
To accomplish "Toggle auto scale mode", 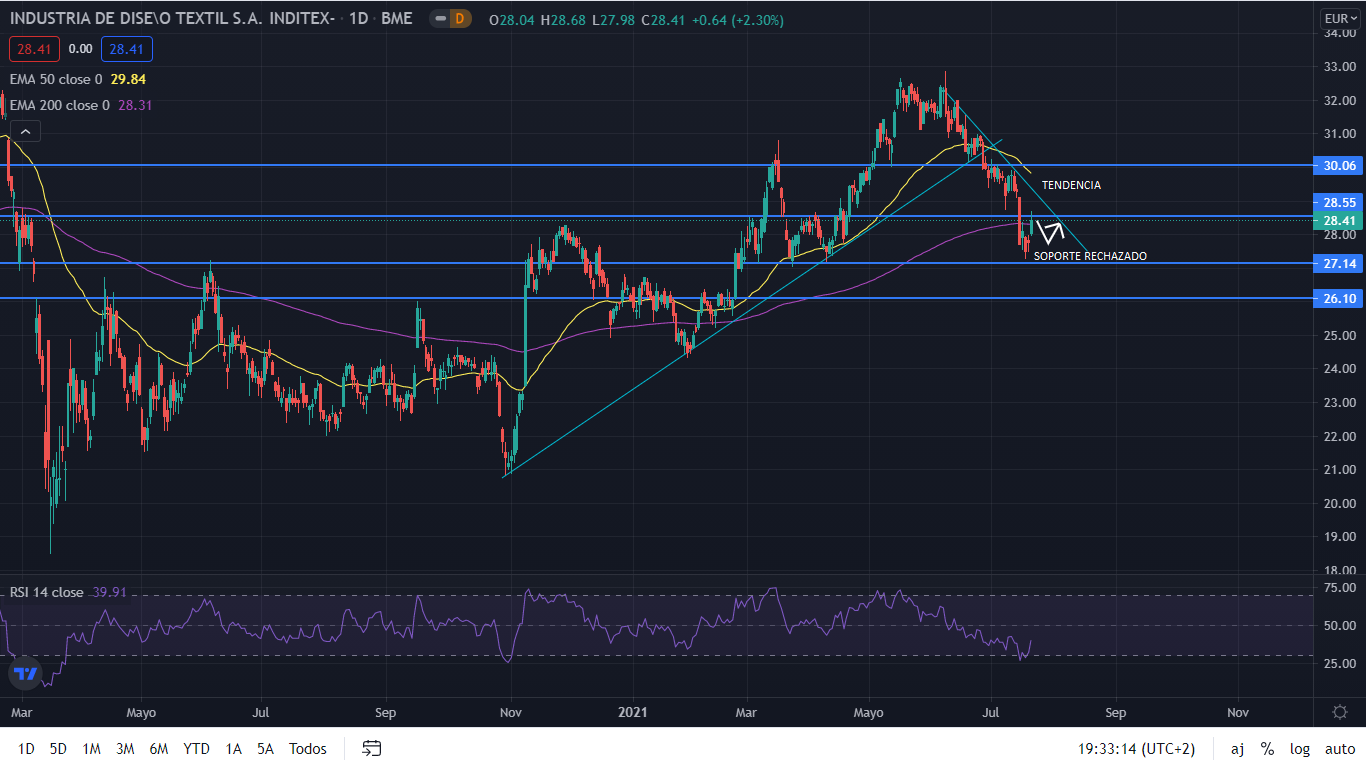I will (x=1340, y=749).
